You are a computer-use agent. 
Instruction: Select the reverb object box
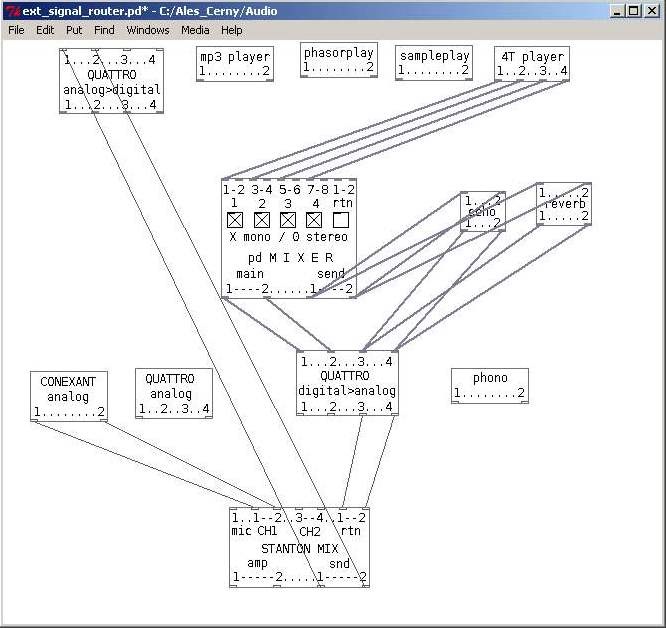(564, 204)
